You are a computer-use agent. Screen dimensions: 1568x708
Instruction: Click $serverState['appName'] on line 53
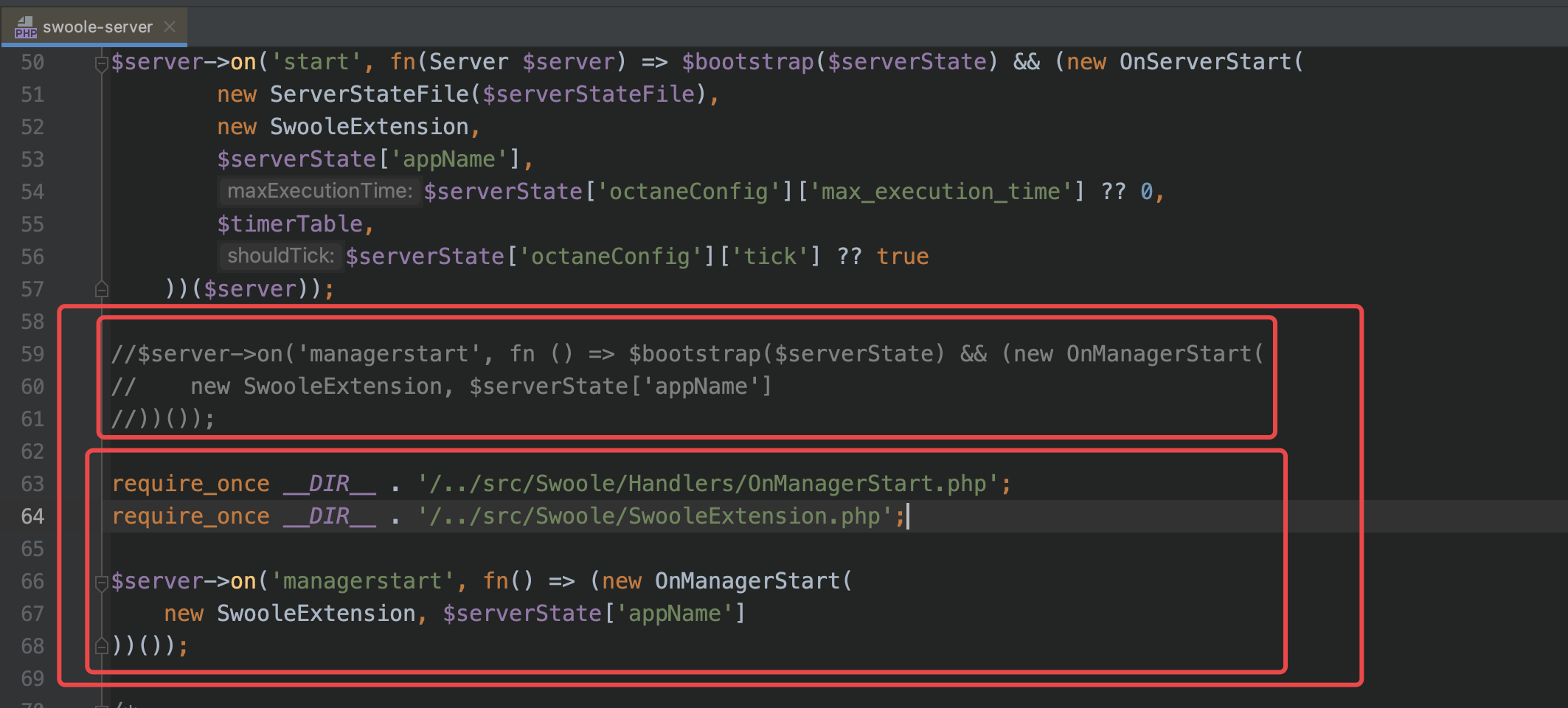369,159
